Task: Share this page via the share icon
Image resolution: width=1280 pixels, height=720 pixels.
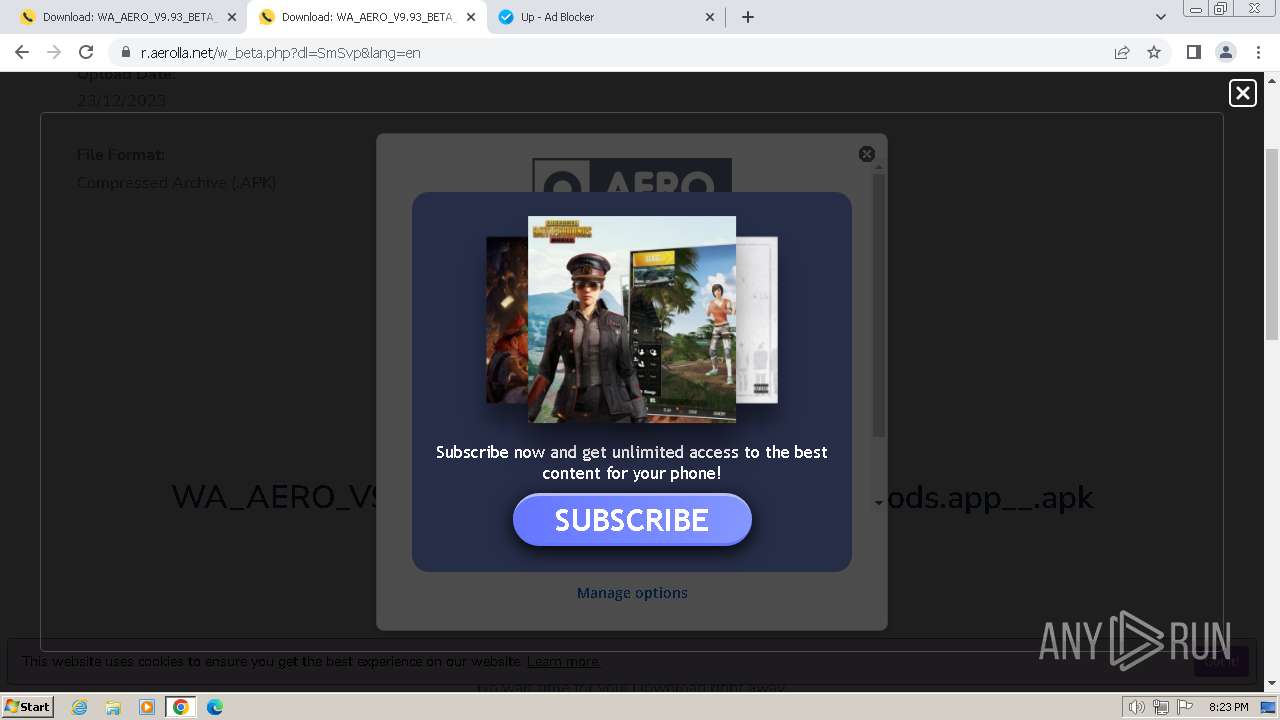Action: (1122, 52)
